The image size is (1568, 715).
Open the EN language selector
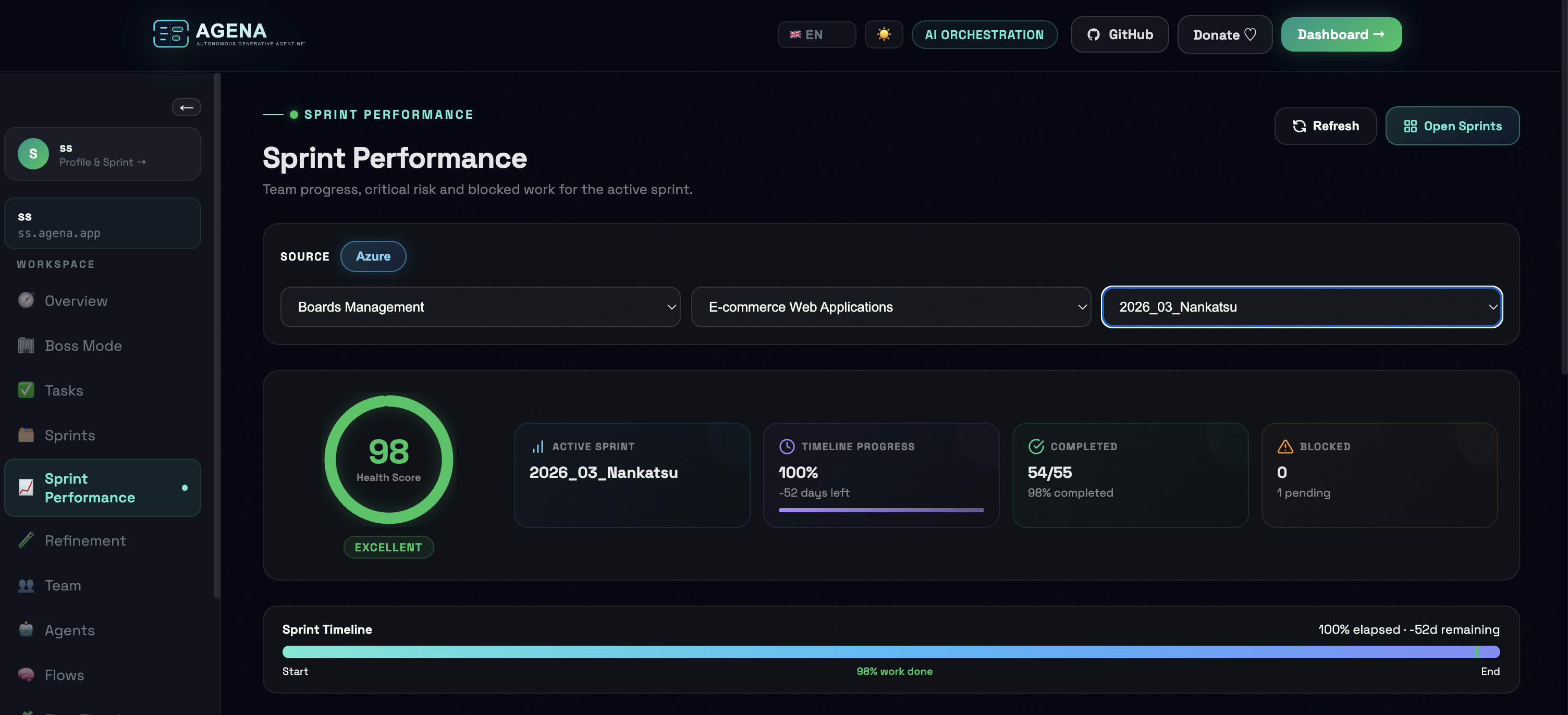(816, 35)
